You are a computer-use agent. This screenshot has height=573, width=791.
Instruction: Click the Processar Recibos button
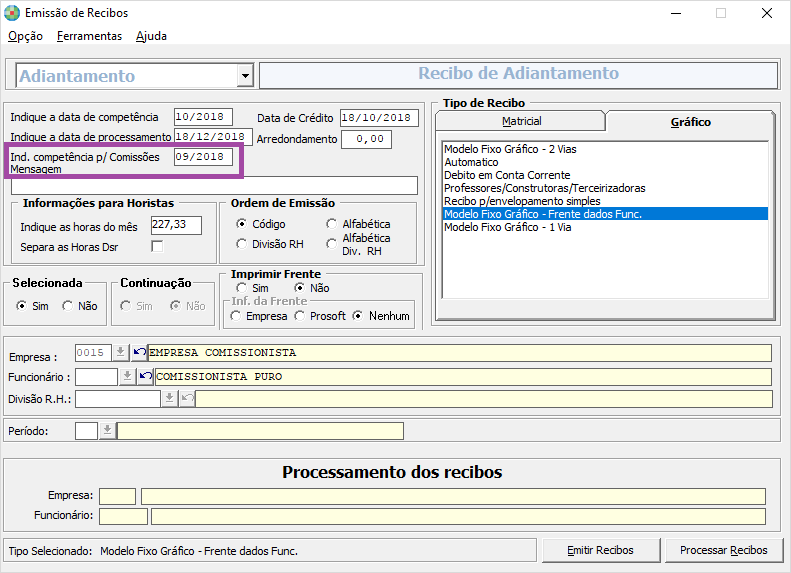(724, 550)
